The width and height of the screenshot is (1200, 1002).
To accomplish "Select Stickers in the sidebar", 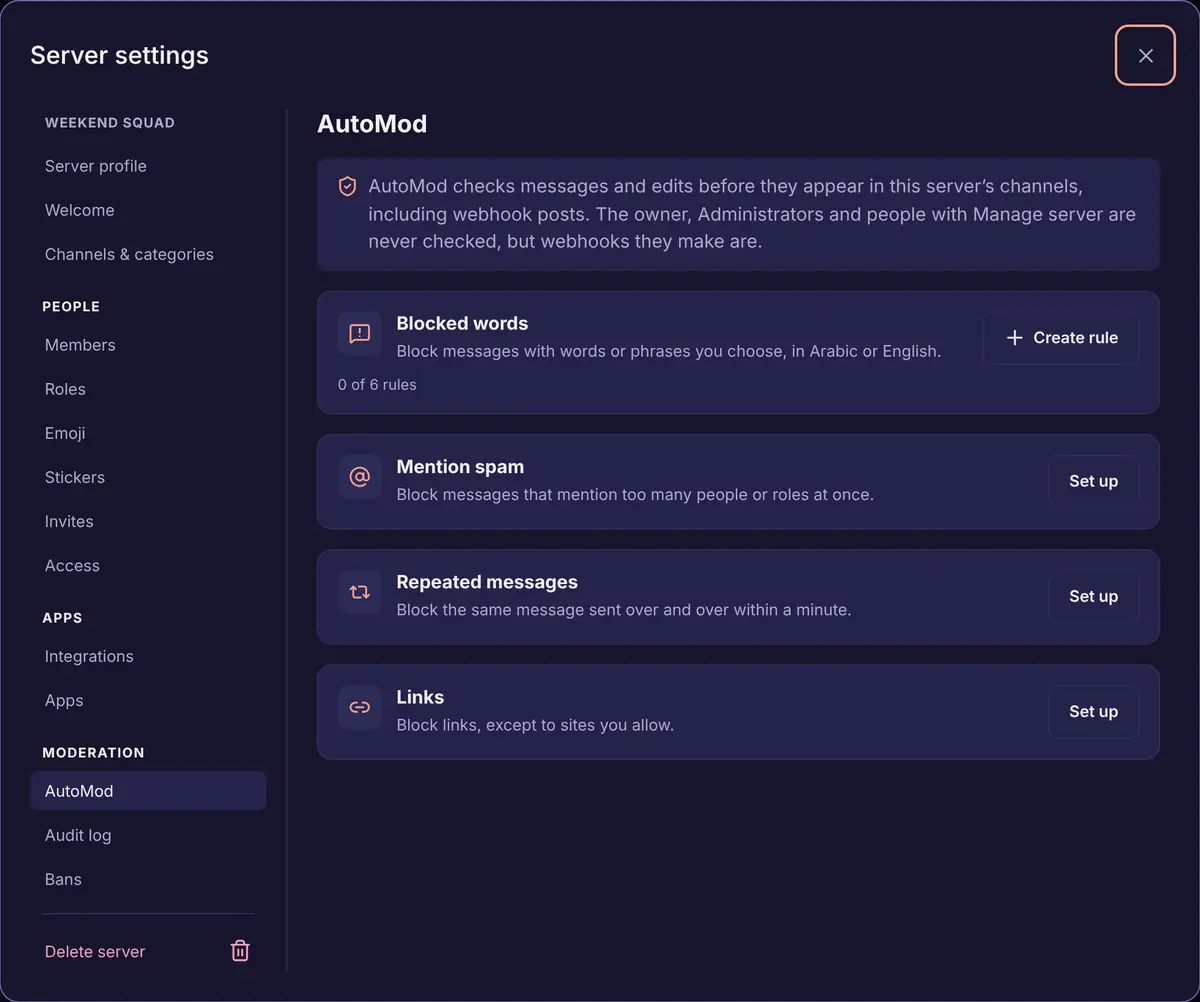I will pos(148,477).
